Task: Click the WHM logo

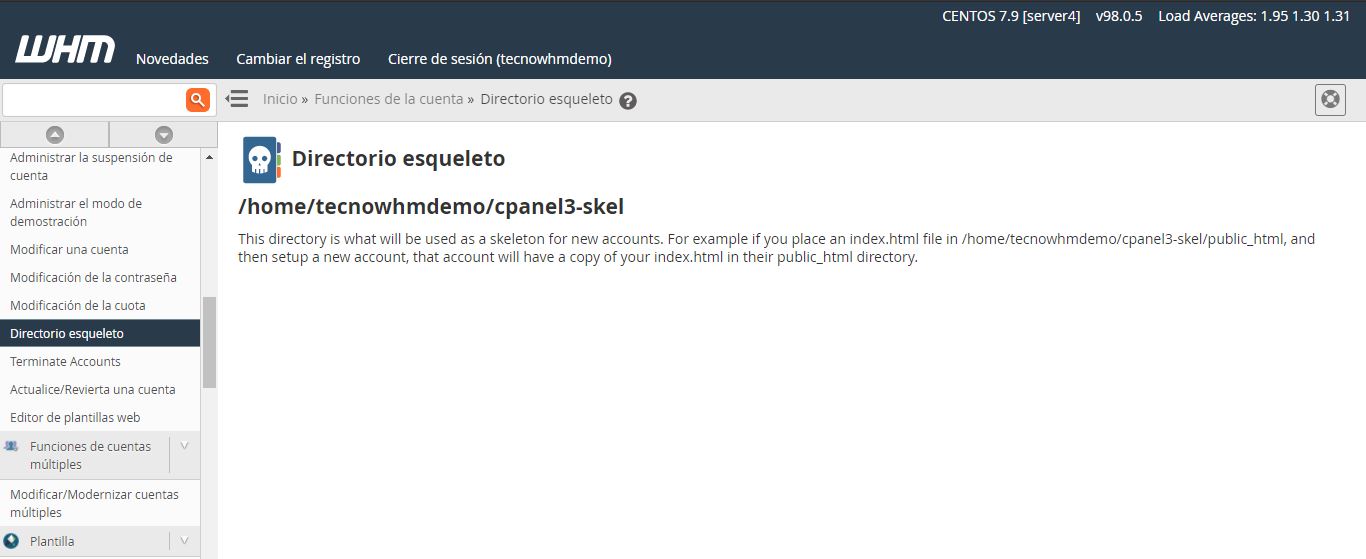Action: tap(65, 50)
